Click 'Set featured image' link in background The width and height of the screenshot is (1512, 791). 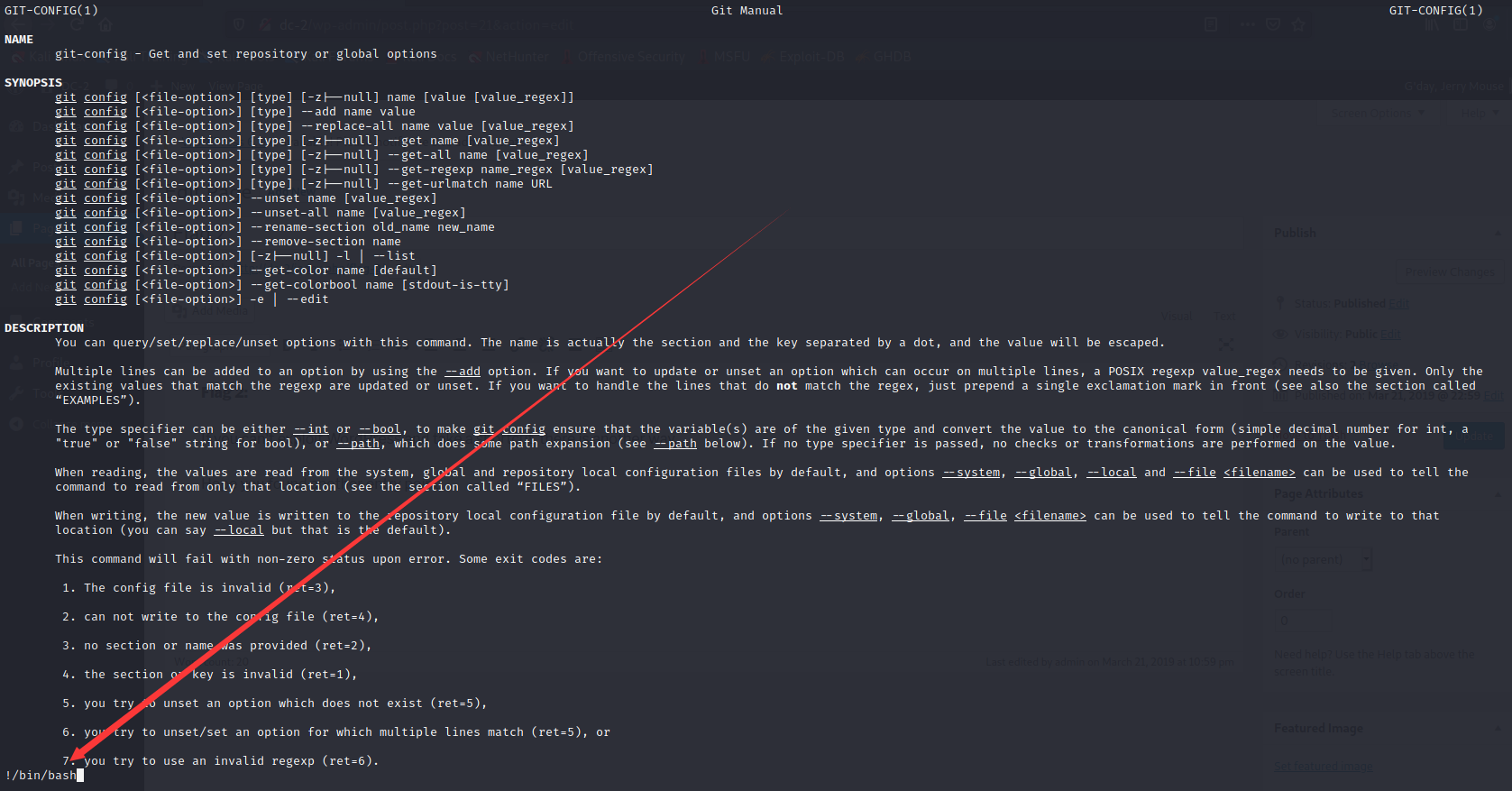pos(1323,767)
